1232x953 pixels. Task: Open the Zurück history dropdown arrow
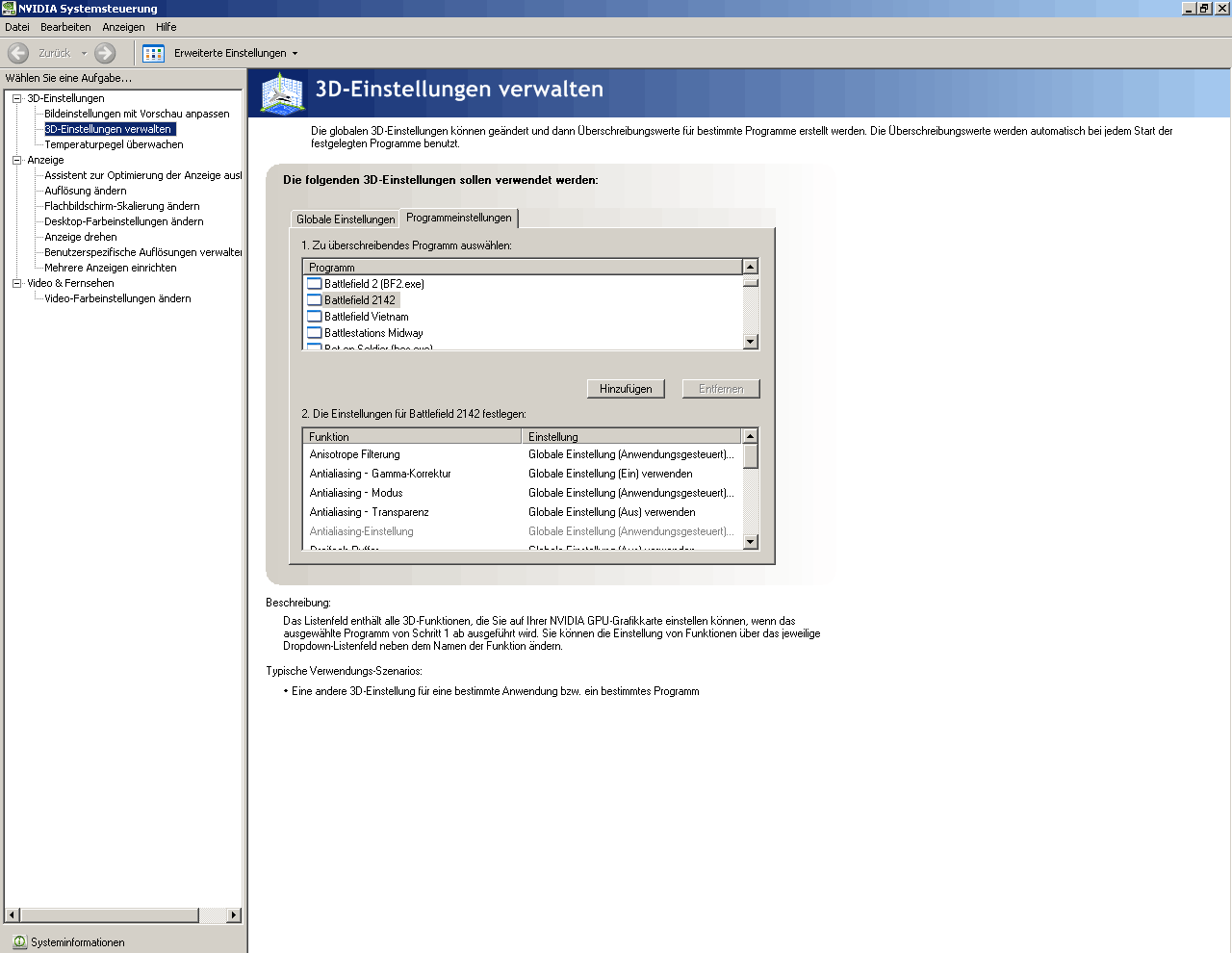coord(84,53)
